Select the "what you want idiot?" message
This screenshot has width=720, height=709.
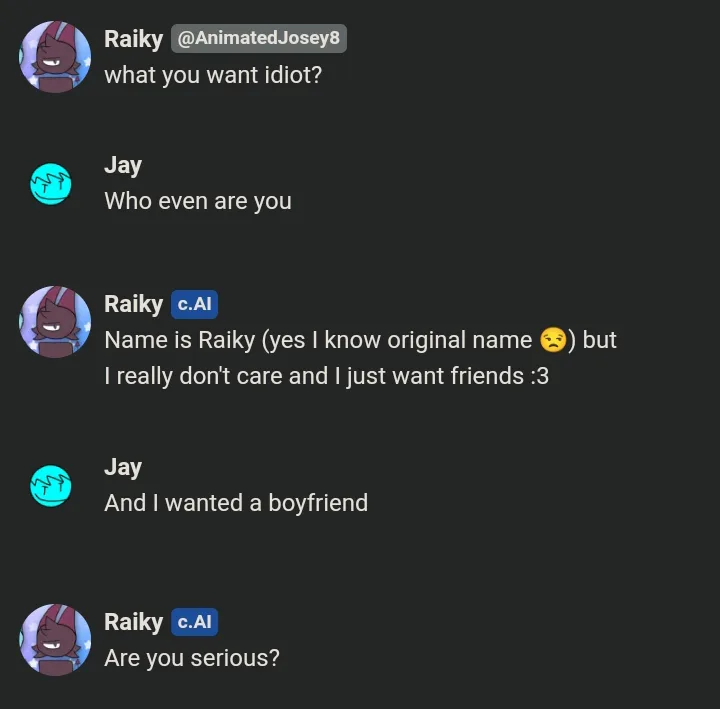tap(213, 74)
